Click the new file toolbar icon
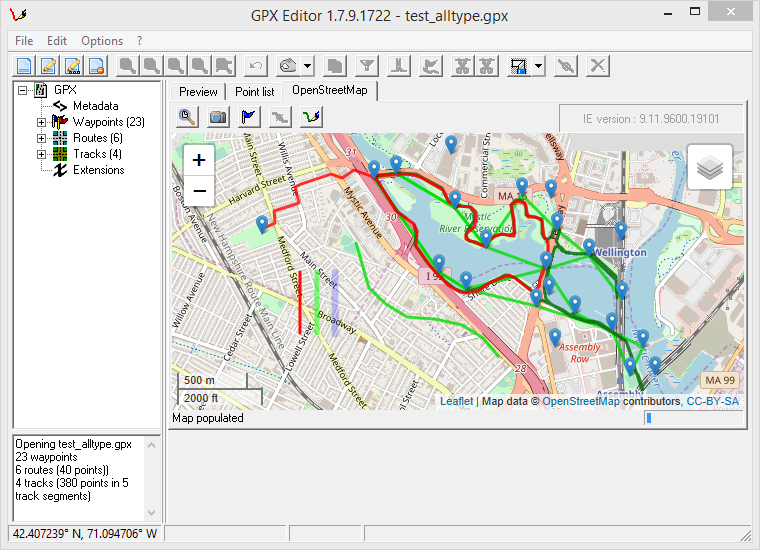 tap(24, 66)
